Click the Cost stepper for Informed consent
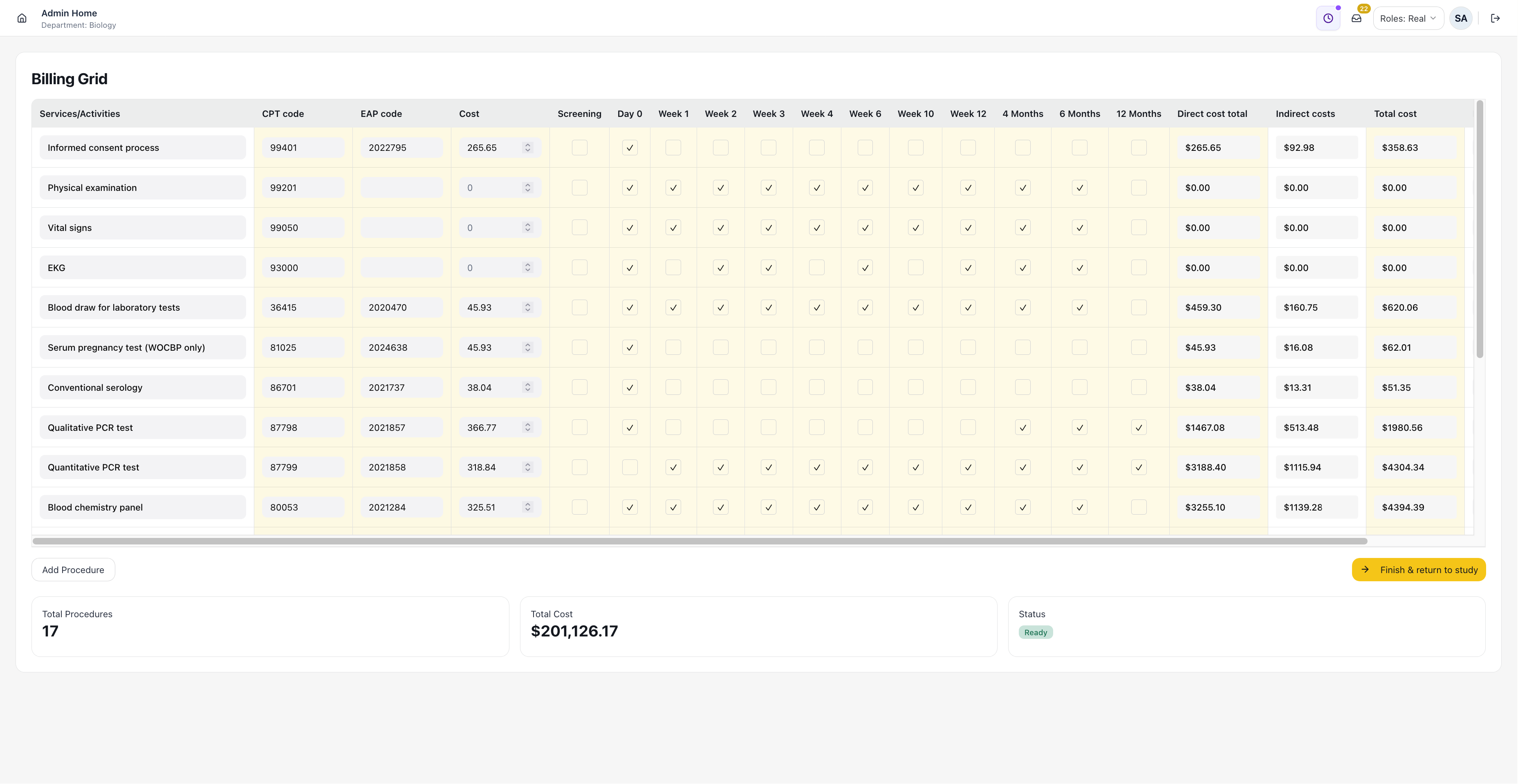This screenshot has height=784, width=1518. tap(527, 148)
